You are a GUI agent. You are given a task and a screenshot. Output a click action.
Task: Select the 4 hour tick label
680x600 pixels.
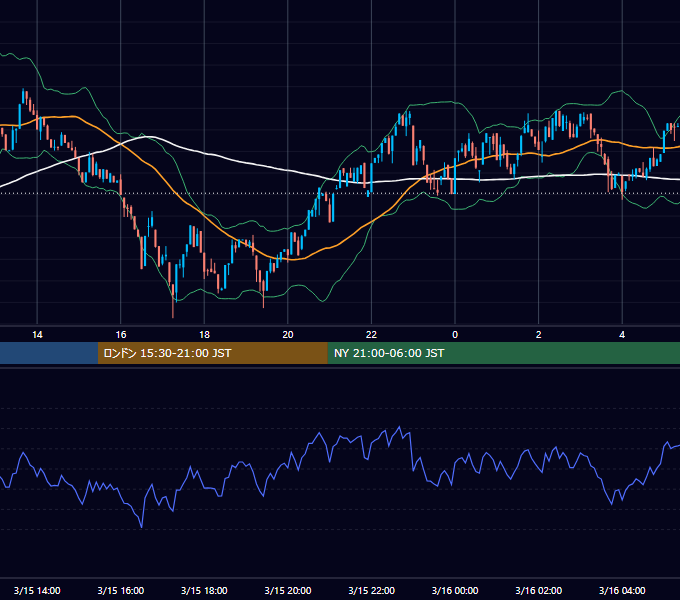[622, 335]
